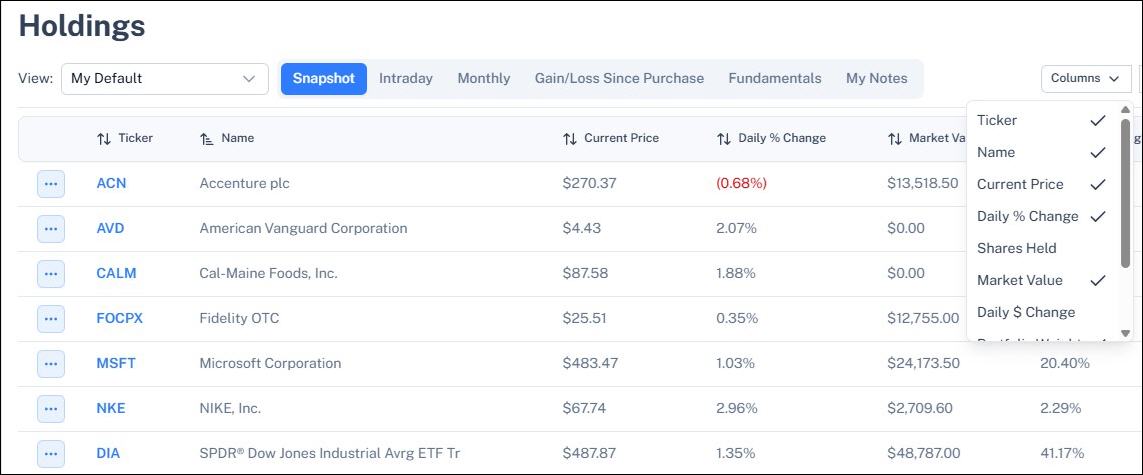Expand the My Default view dropdown
This screenshot has height=475, width=1143.
point(165,79)
